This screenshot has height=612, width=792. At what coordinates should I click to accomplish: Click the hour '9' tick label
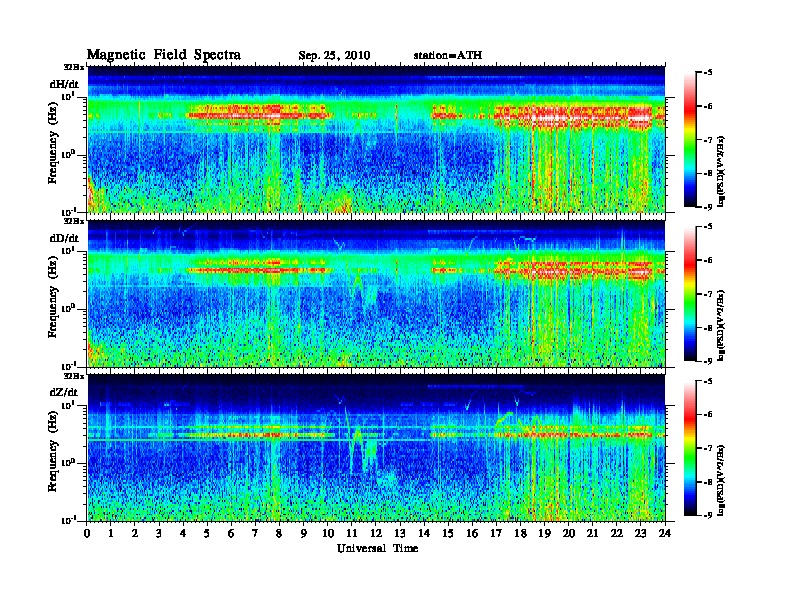pyautogui.click(x=304, y=533)
